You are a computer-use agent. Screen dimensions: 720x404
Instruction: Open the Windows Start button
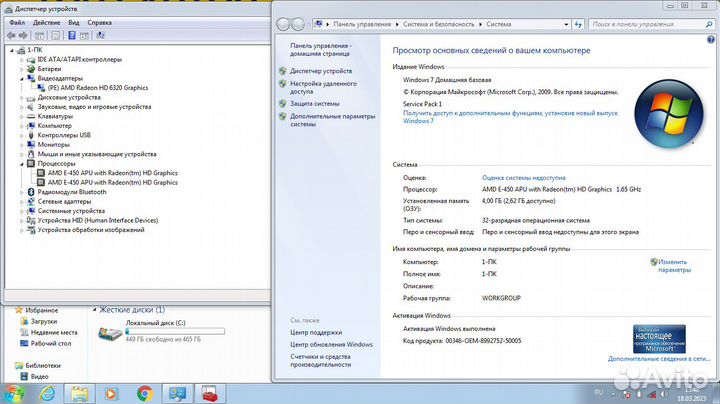click(x=14, y=394)
